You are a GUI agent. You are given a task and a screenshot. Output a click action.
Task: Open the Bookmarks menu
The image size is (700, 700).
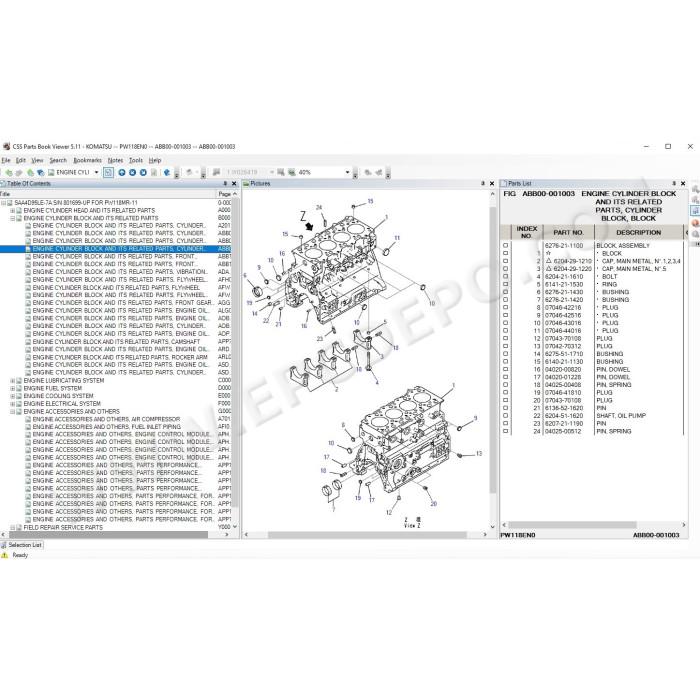click(87, 160)
